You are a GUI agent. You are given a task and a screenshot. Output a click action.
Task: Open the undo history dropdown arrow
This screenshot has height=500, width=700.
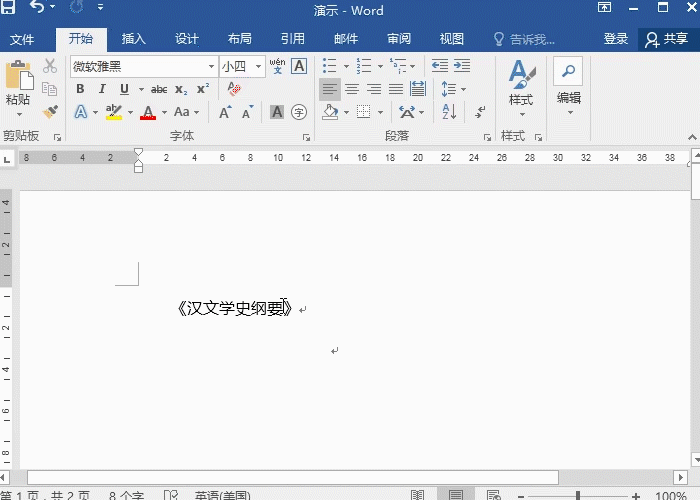click(53, 7)
